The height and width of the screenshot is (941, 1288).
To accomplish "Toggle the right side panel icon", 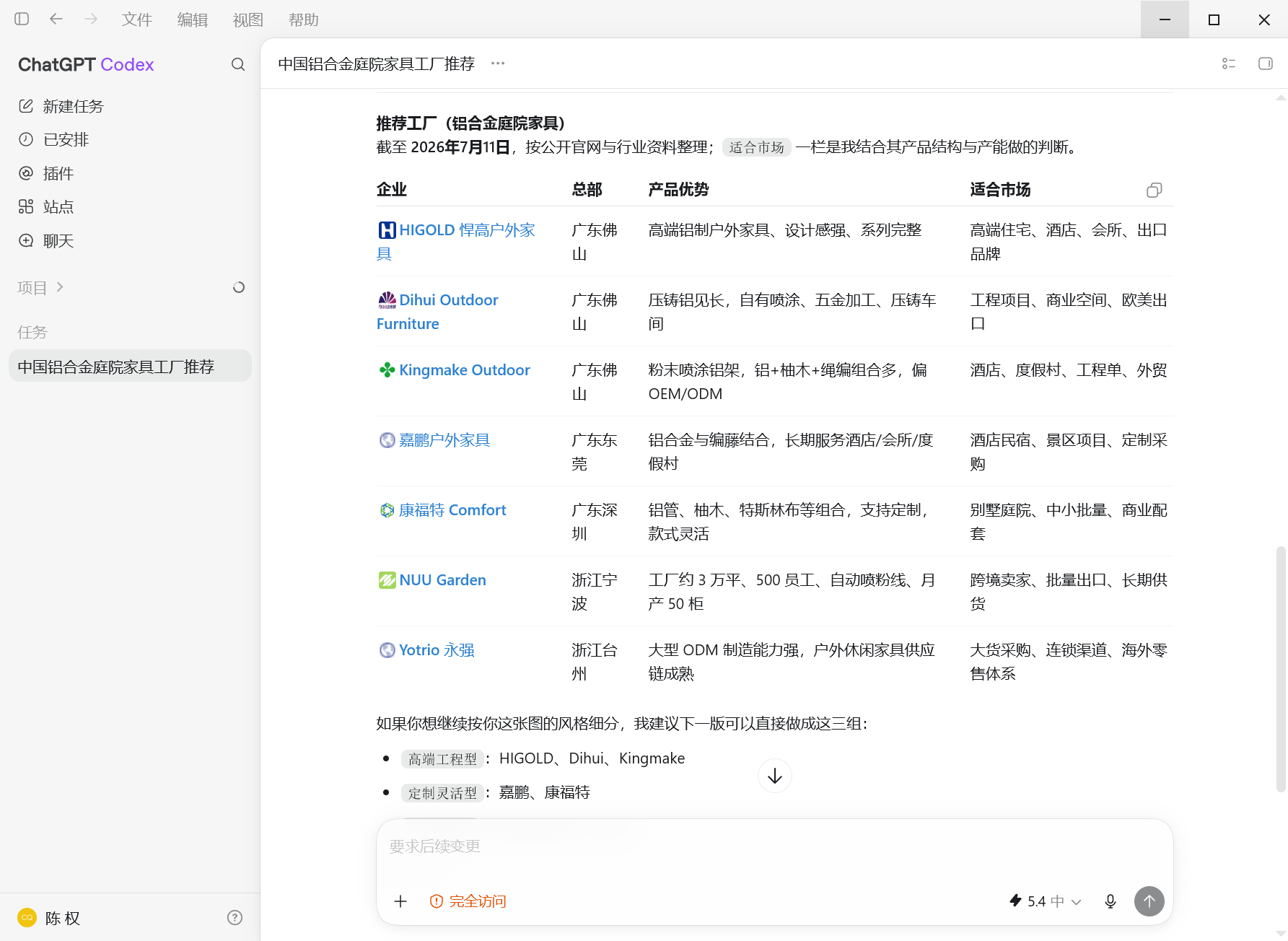I will [x=1266, y=64].
